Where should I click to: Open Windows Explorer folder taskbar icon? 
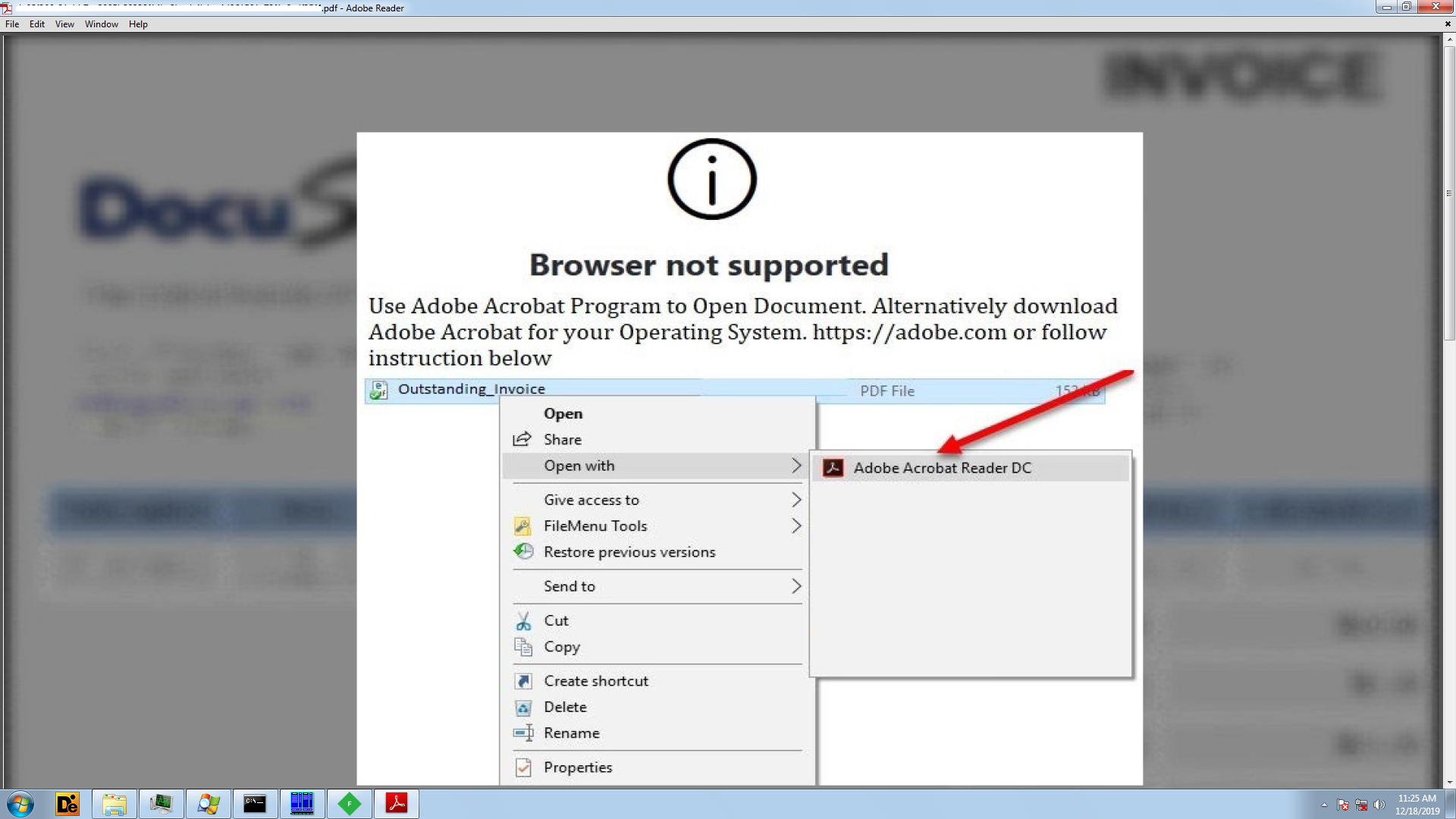coord(115,804)
